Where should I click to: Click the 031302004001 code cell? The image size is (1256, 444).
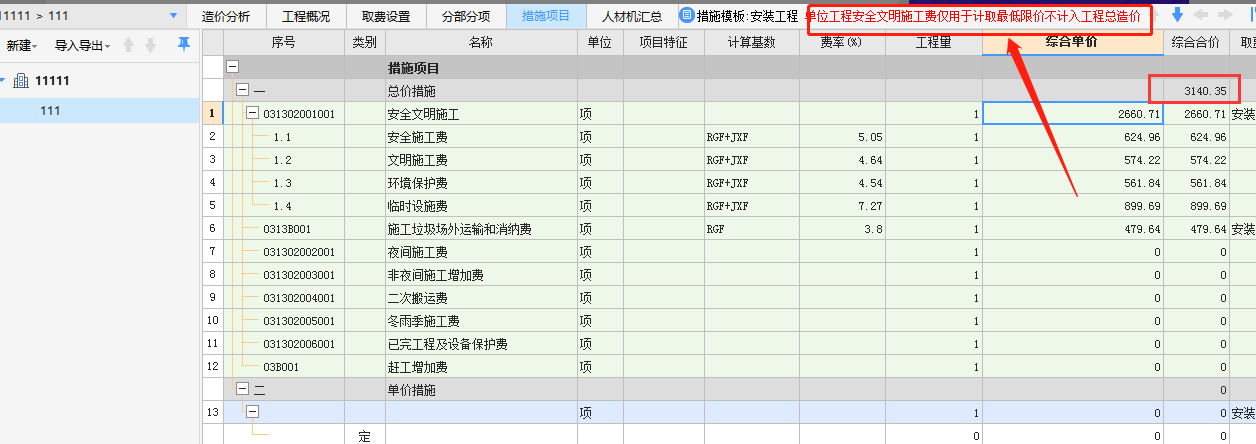coord(284,298)
